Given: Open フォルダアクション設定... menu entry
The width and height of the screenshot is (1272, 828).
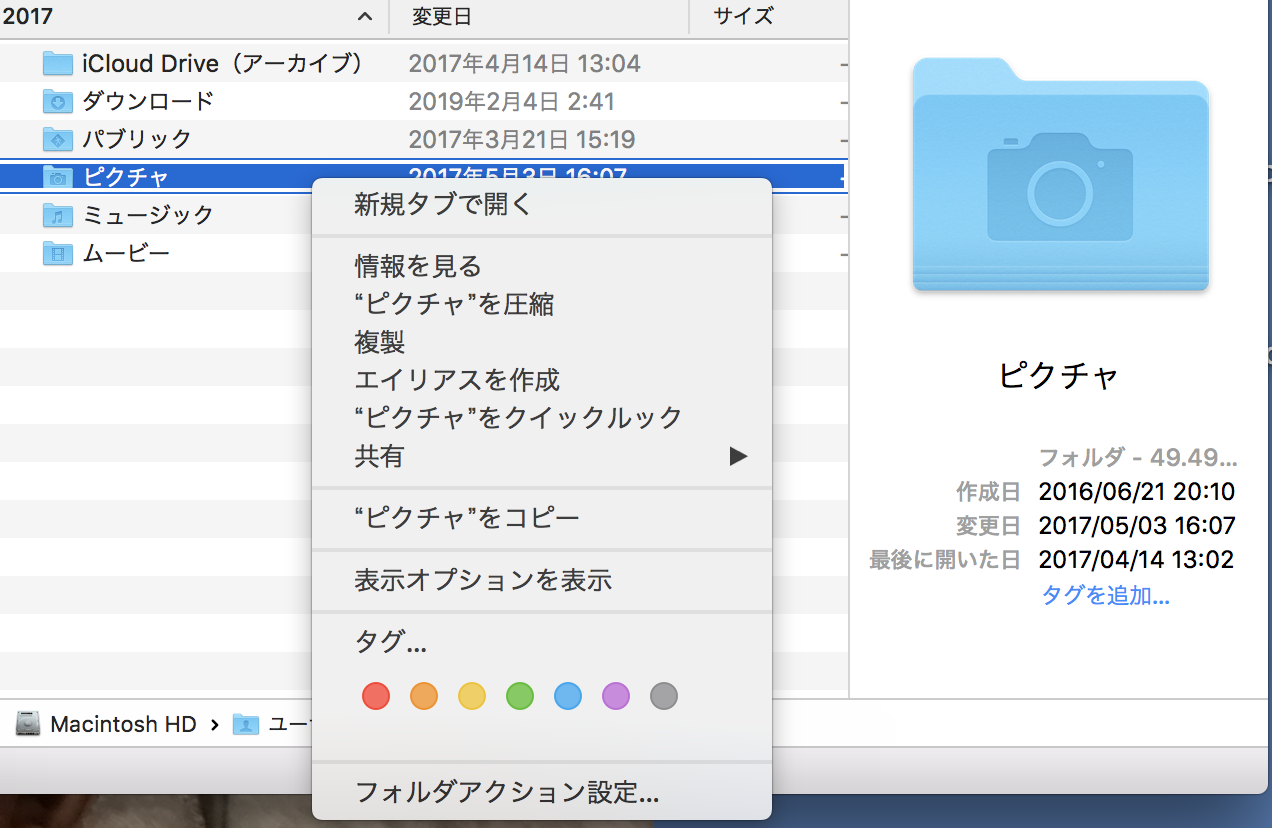Looking at the screenshot, I should (x=507, y=793).
